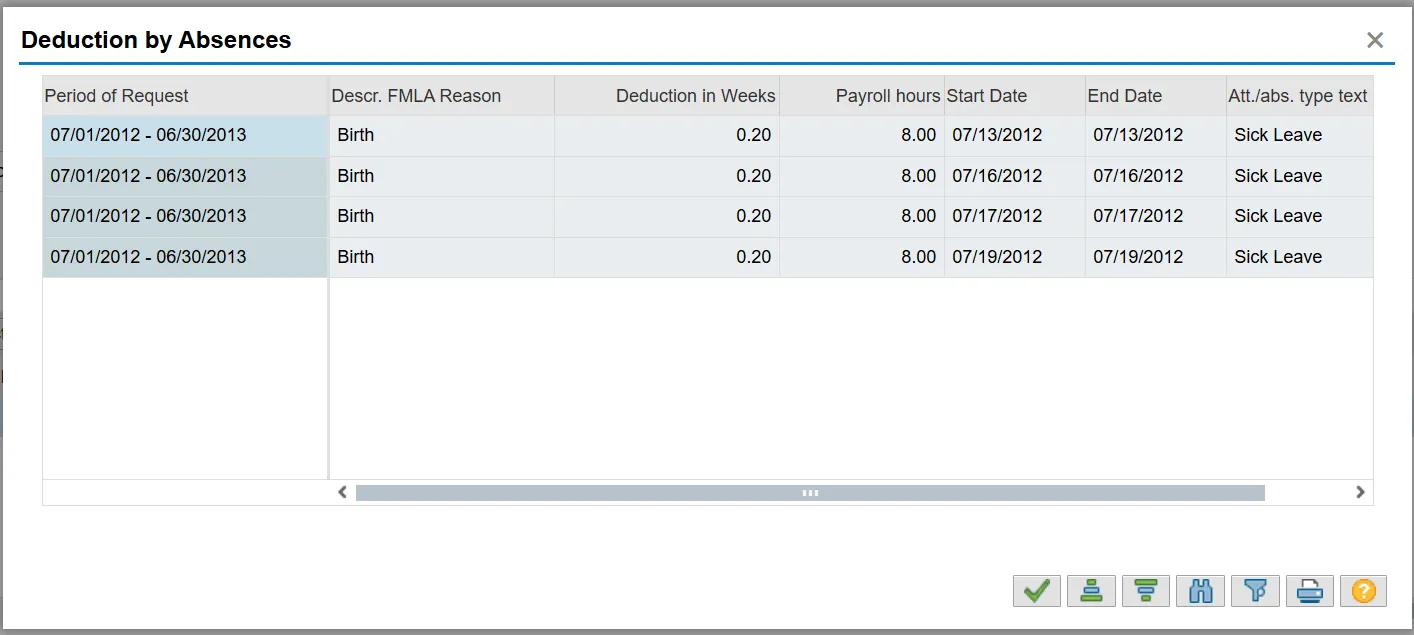The height and width of the screenshot is (635, 1414).
Task: Open the set filter funnel icon
Action: coord(1255,591)
